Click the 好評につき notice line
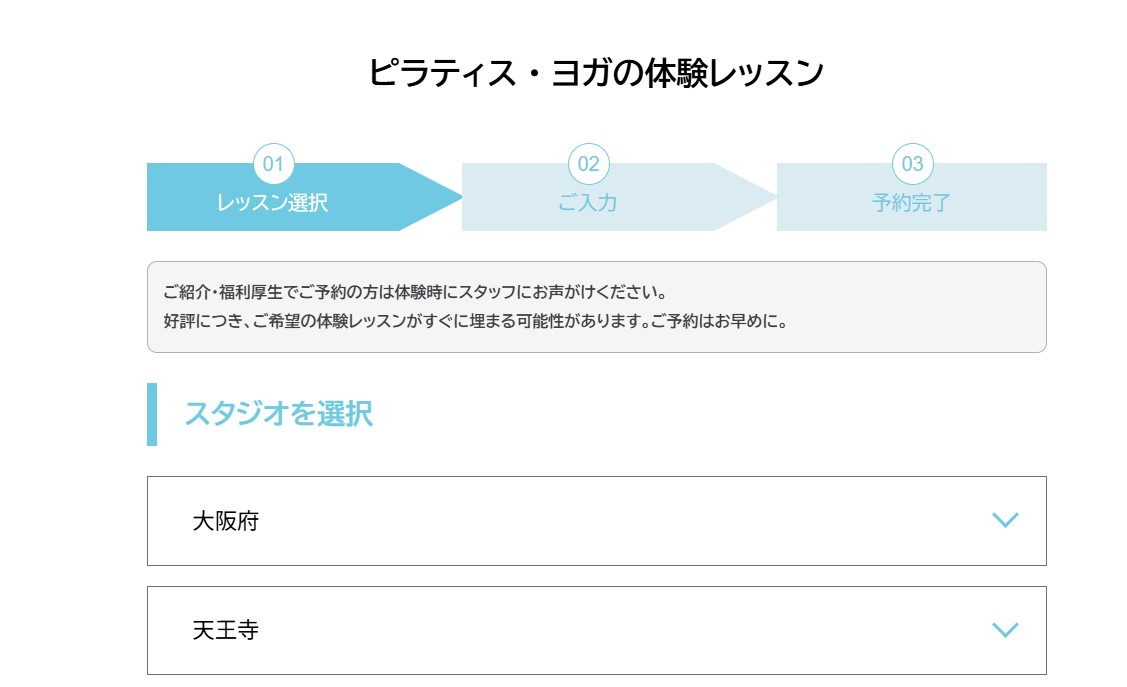 [x=475, y=322]
